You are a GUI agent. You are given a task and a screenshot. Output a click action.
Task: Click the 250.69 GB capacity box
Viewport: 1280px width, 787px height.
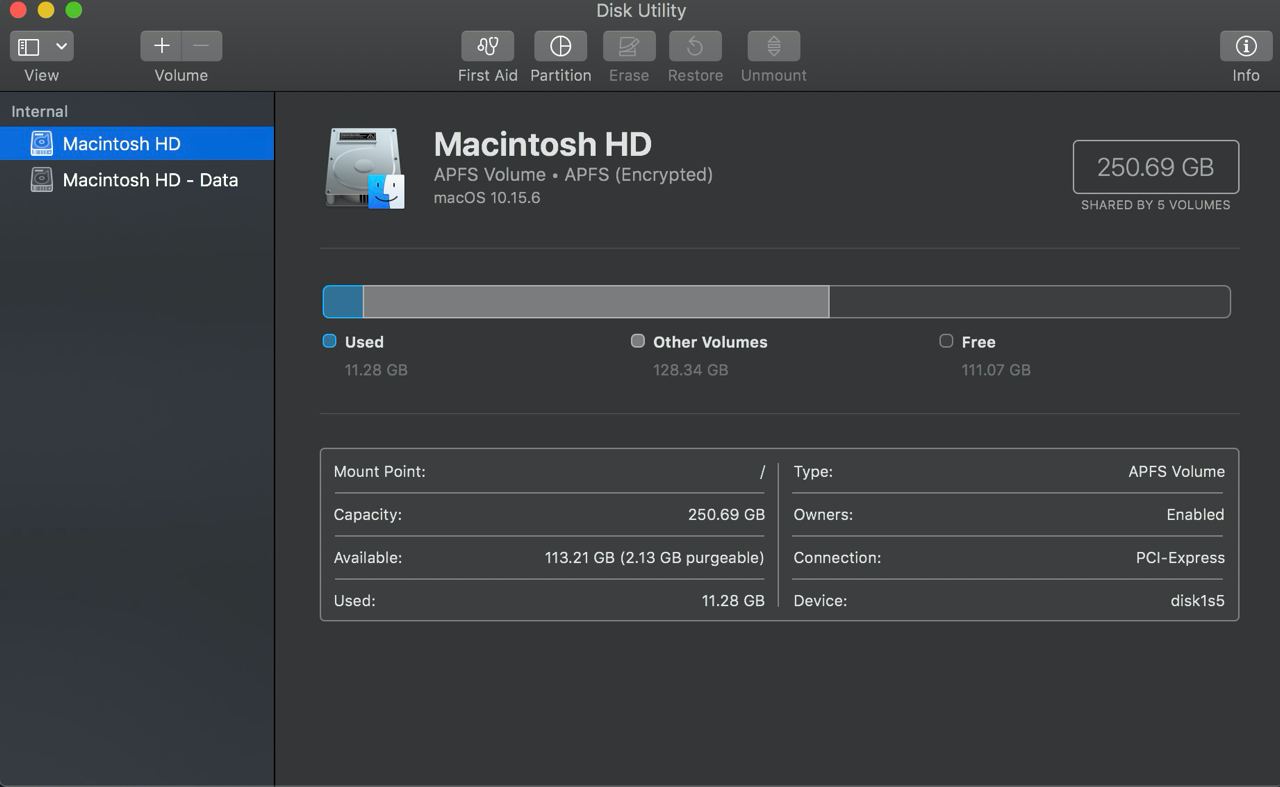coord(1156,167)
